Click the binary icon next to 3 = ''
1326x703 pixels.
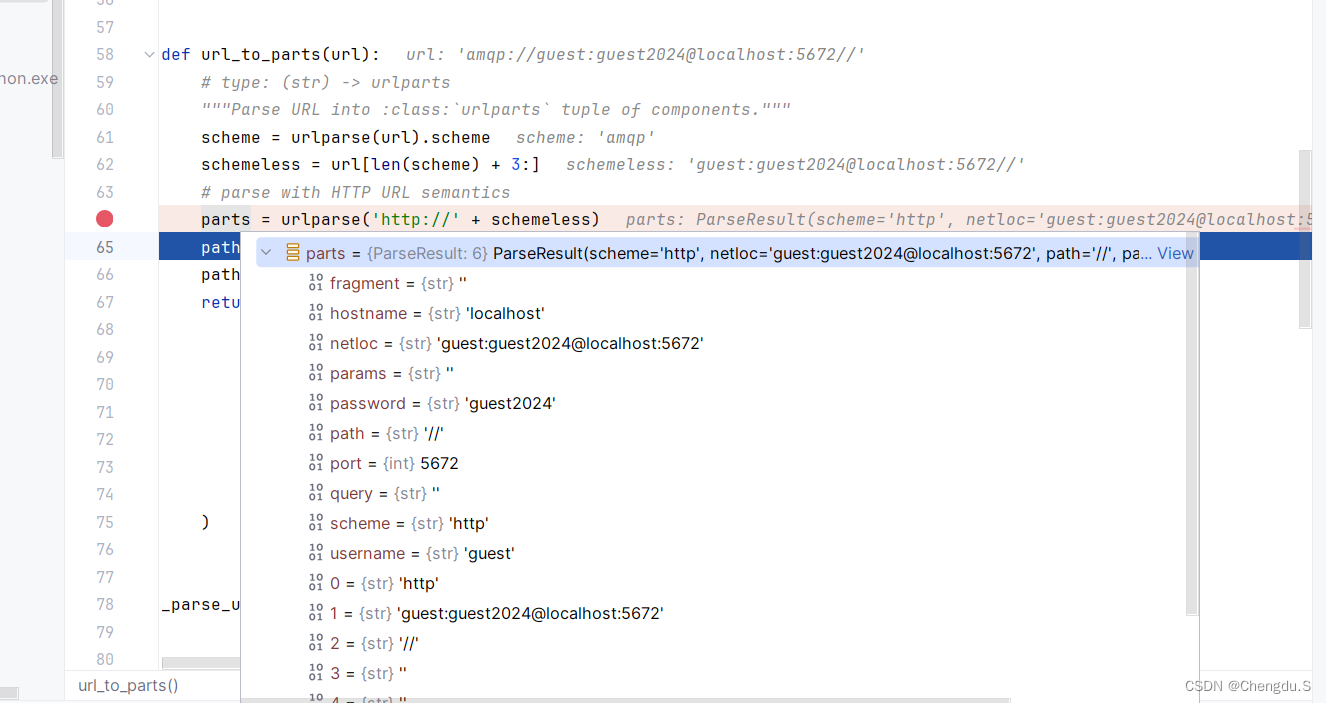[x=316, y=673]
